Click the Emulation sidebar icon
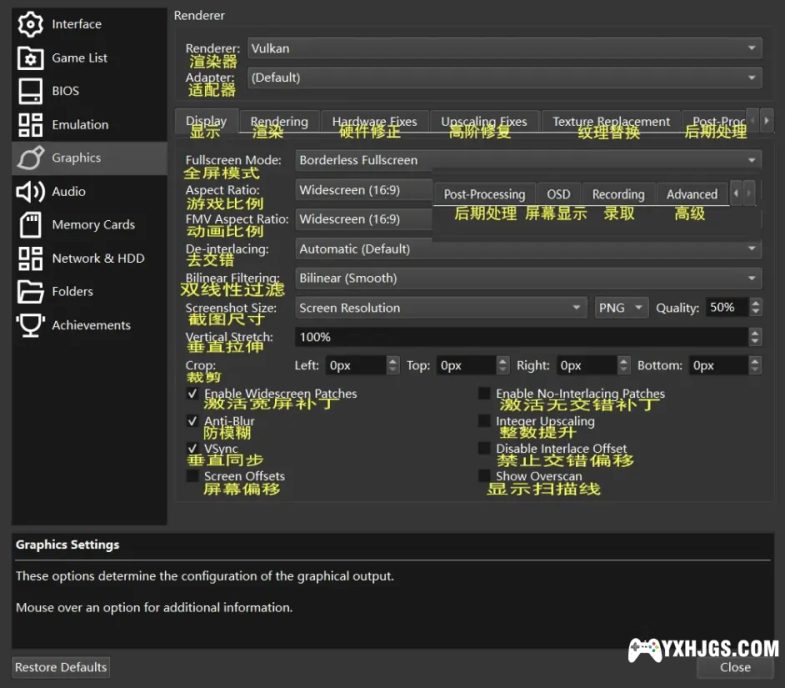 point(31,125)
